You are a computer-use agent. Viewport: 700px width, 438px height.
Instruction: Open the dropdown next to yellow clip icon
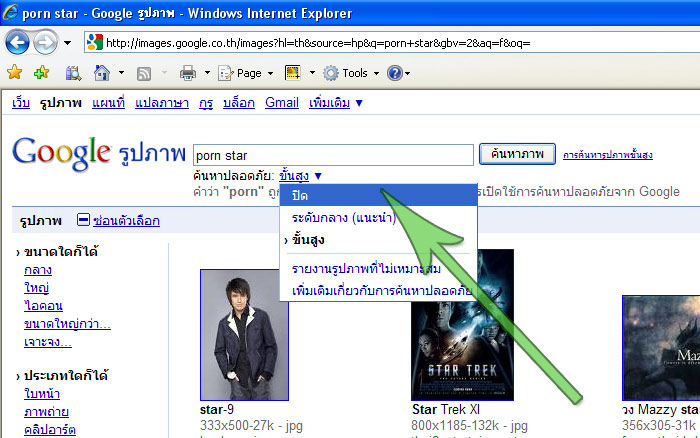coord(312,73)
